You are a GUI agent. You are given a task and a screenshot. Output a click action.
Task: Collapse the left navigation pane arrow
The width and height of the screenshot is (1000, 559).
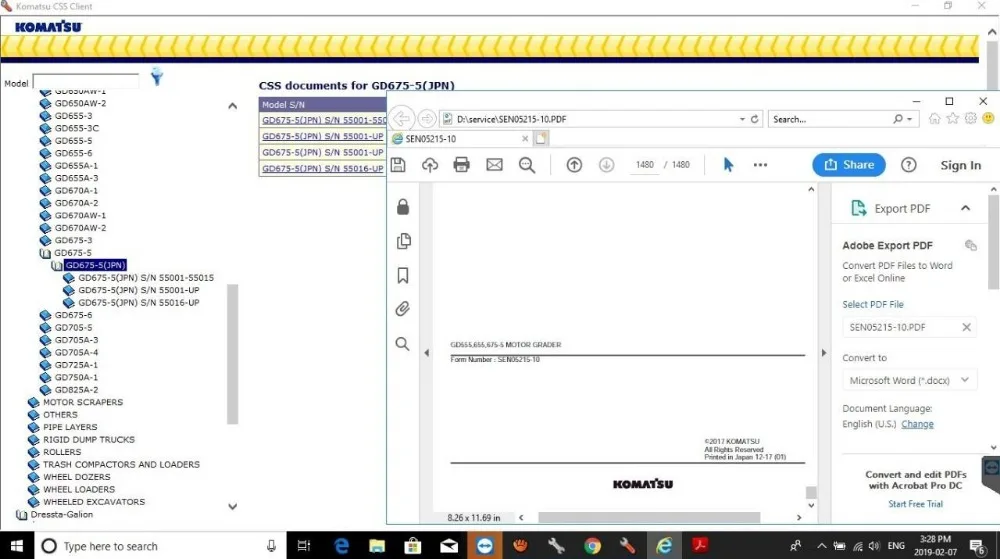coord(426,352)
